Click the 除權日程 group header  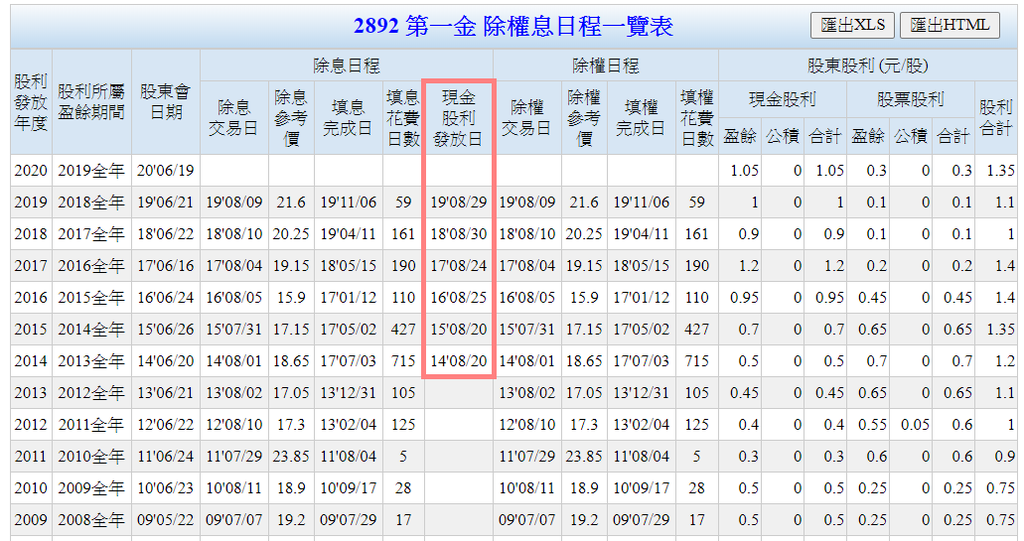coord(605,65)
